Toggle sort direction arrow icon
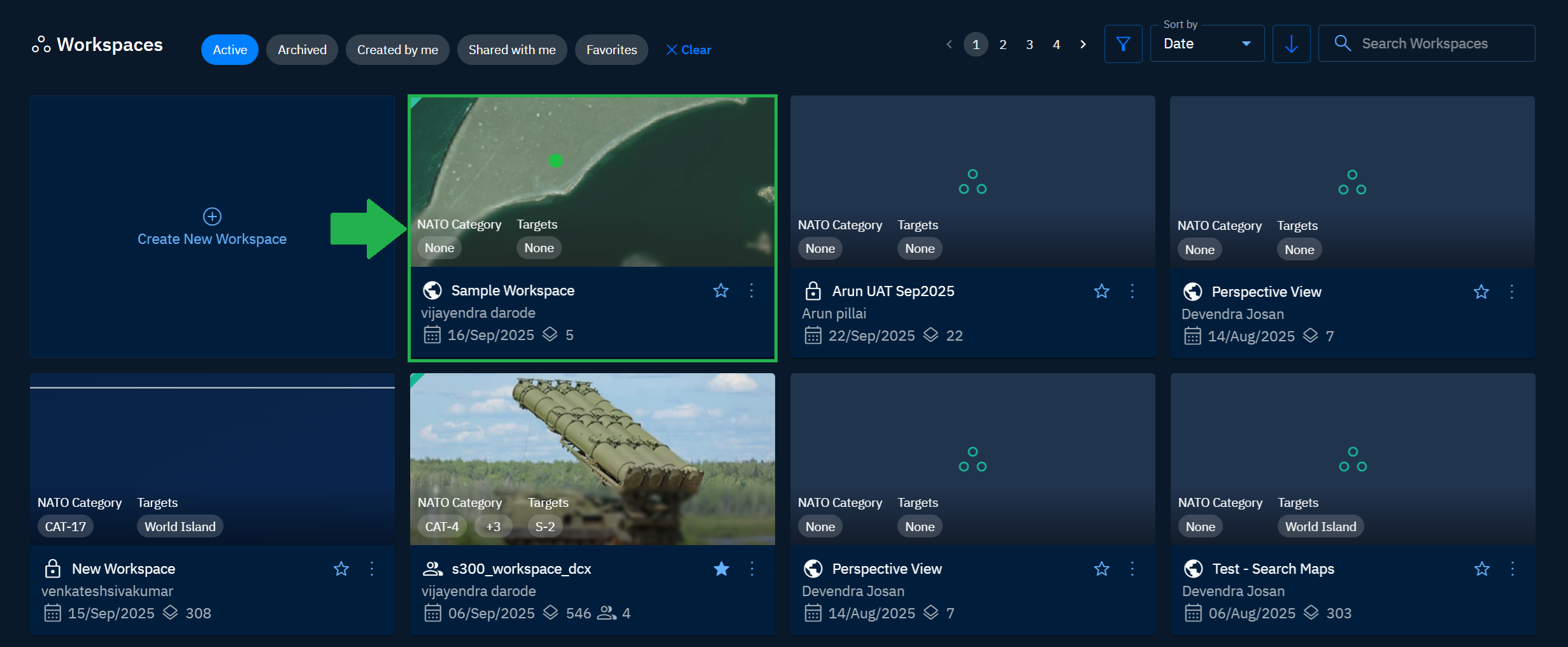 (1291, 44)
